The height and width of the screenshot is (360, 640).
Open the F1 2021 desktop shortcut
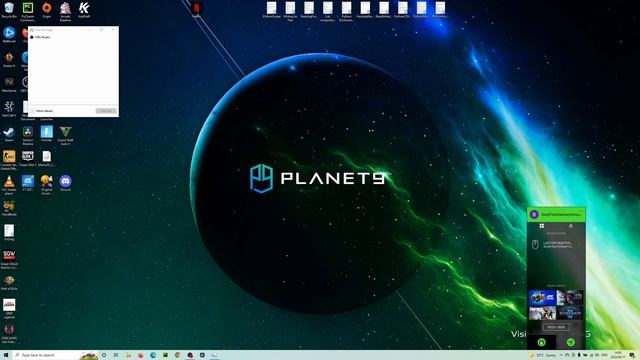[x=28, y=183]
